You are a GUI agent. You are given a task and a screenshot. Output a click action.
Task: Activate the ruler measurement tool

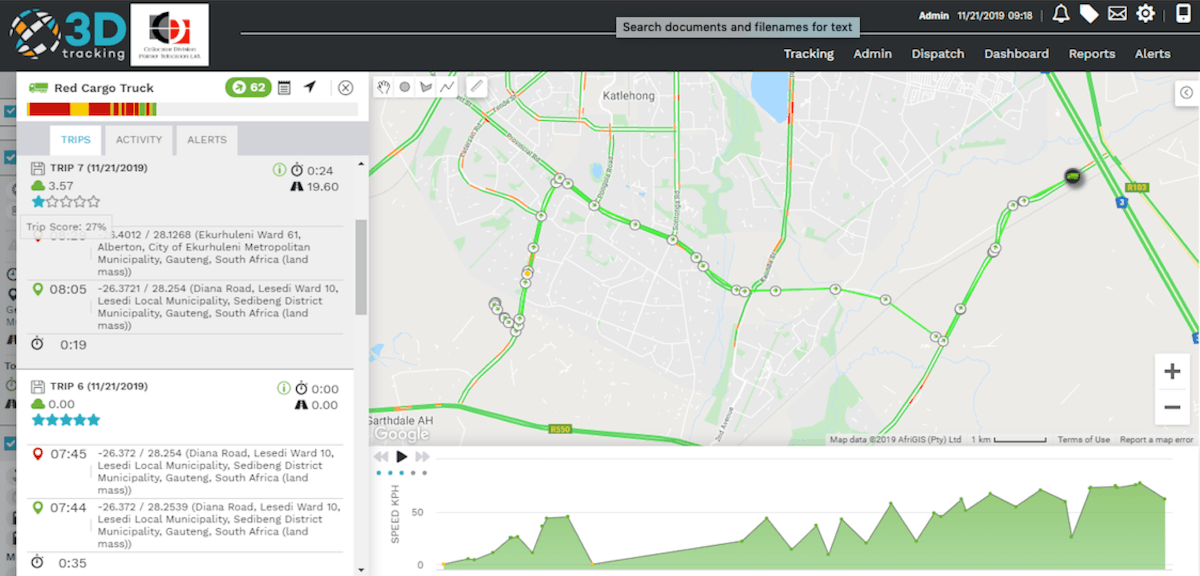476,88
